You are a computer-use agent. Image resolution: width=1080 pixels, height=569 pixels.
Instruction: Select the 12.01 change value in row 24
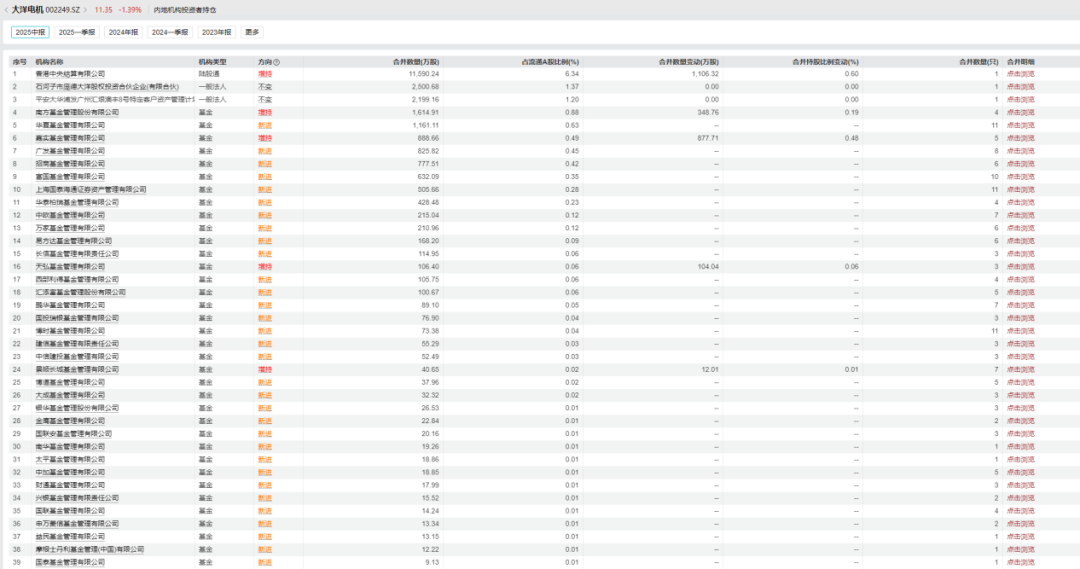point(710,370)
